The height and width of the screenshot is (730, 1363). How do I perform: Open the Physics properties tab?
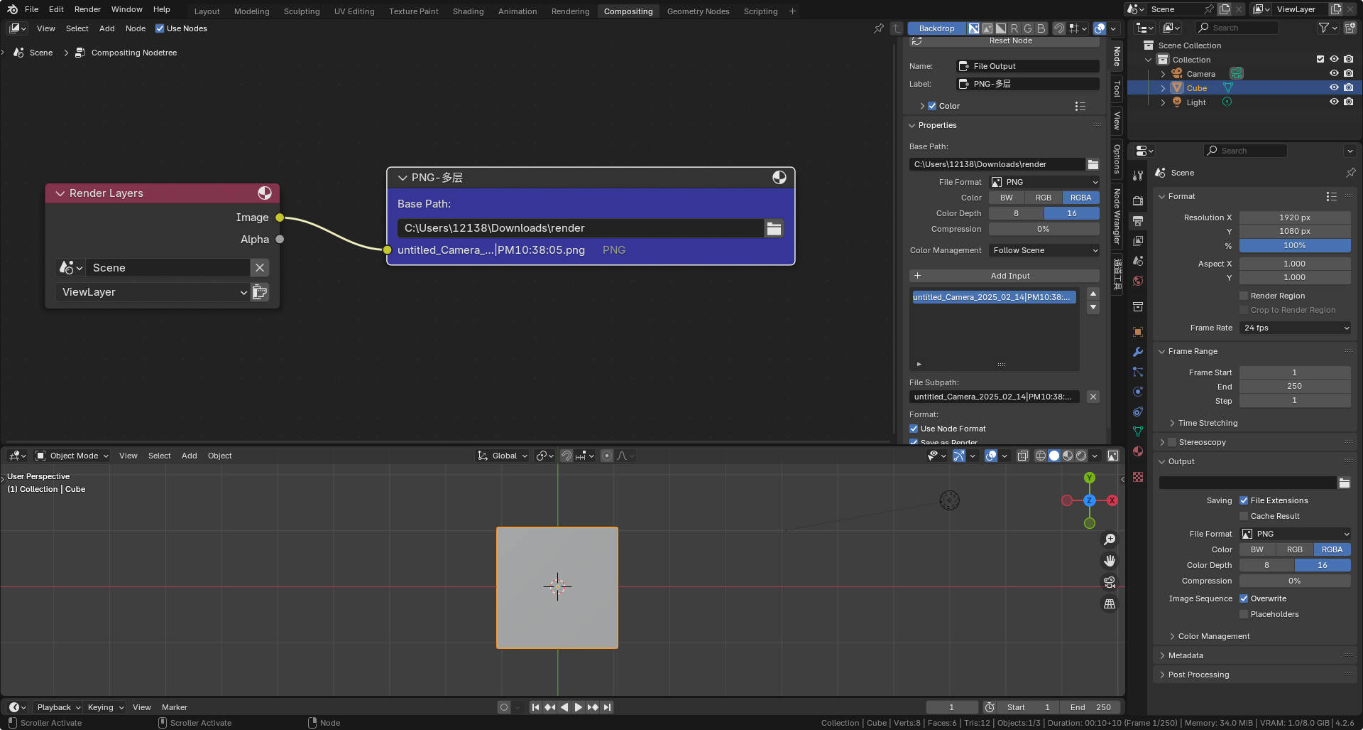coord(1138,392)
